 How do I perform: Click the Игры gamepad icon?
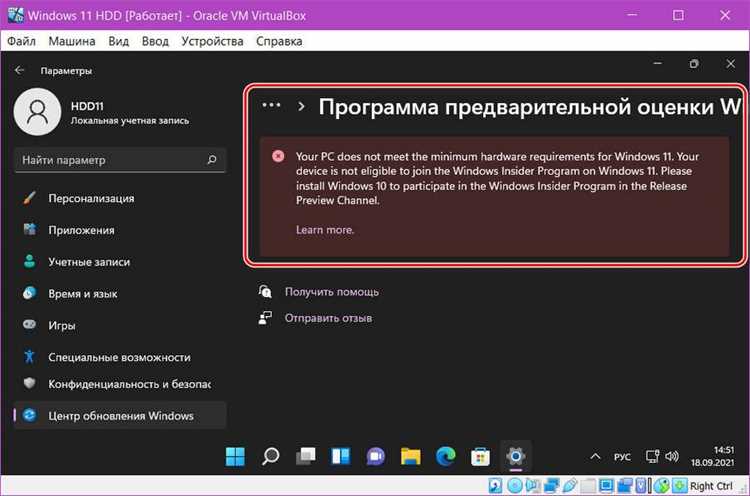point(29,325)
